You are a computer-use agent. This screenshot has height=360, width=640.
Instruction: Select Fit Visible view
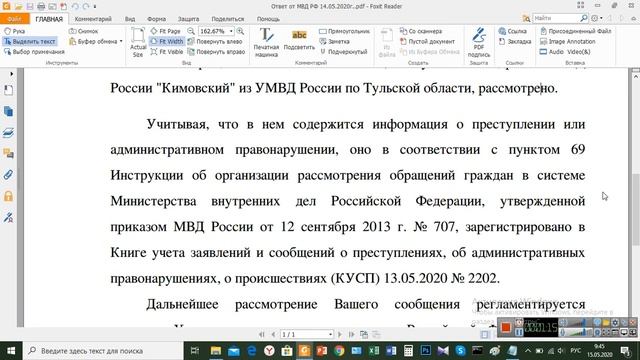(167, 52)
